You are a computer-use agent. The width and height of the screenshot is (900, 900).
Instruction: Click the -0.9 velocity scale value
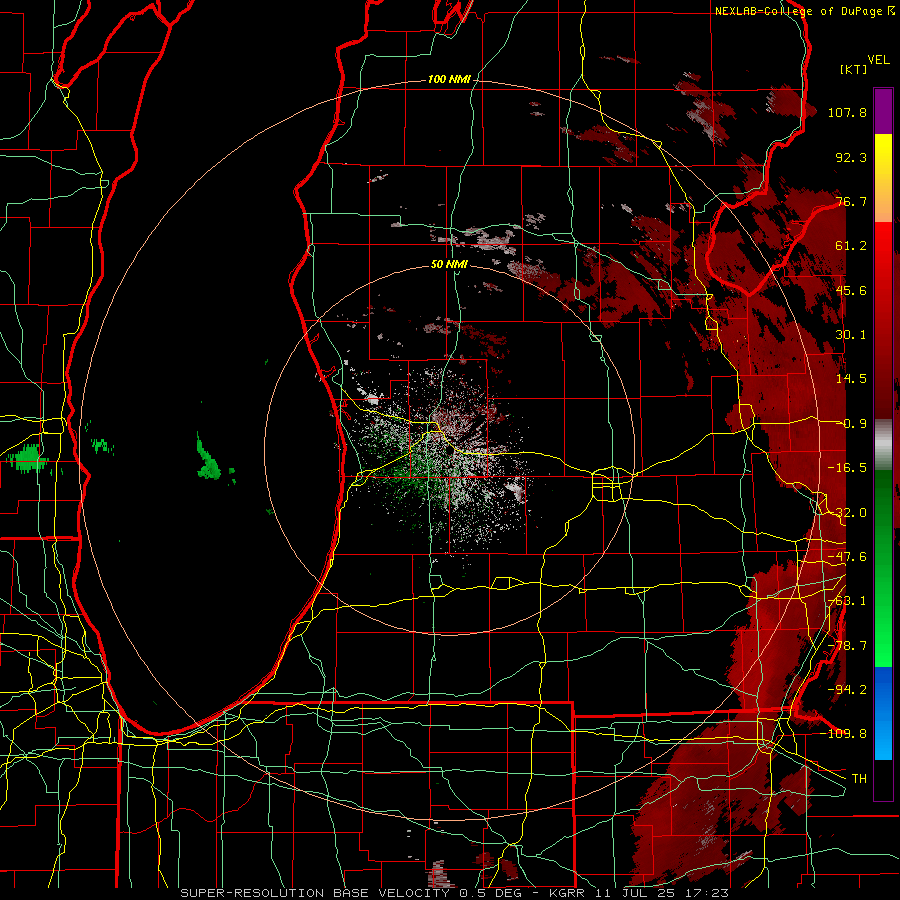851,424
